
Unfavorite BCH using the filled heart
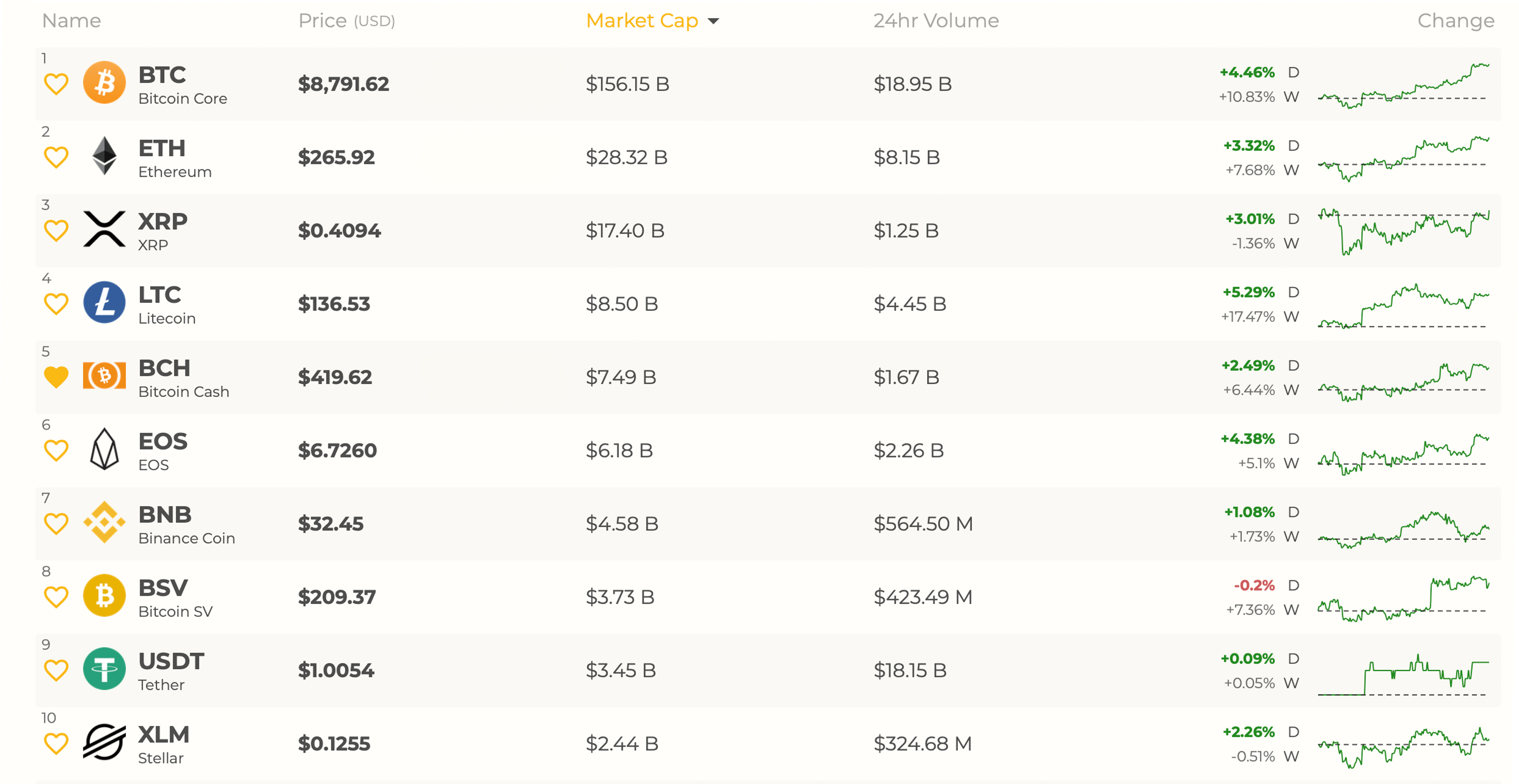tap(57, 377)
